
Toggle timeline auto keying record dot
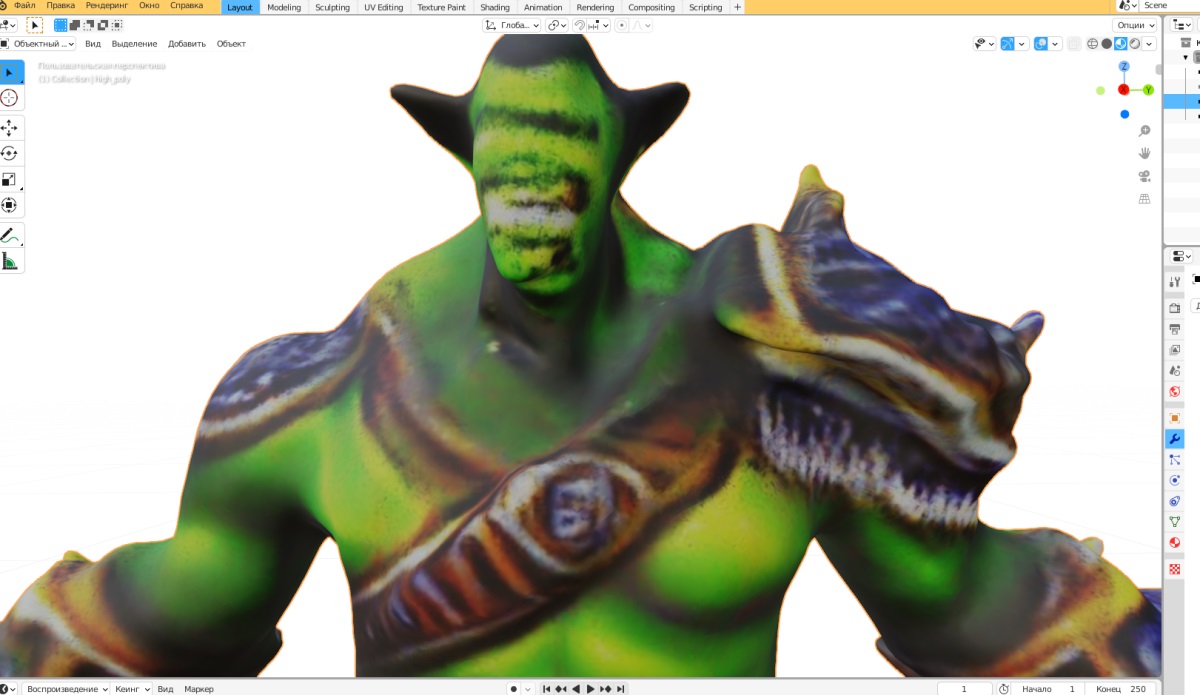[513, 689]
